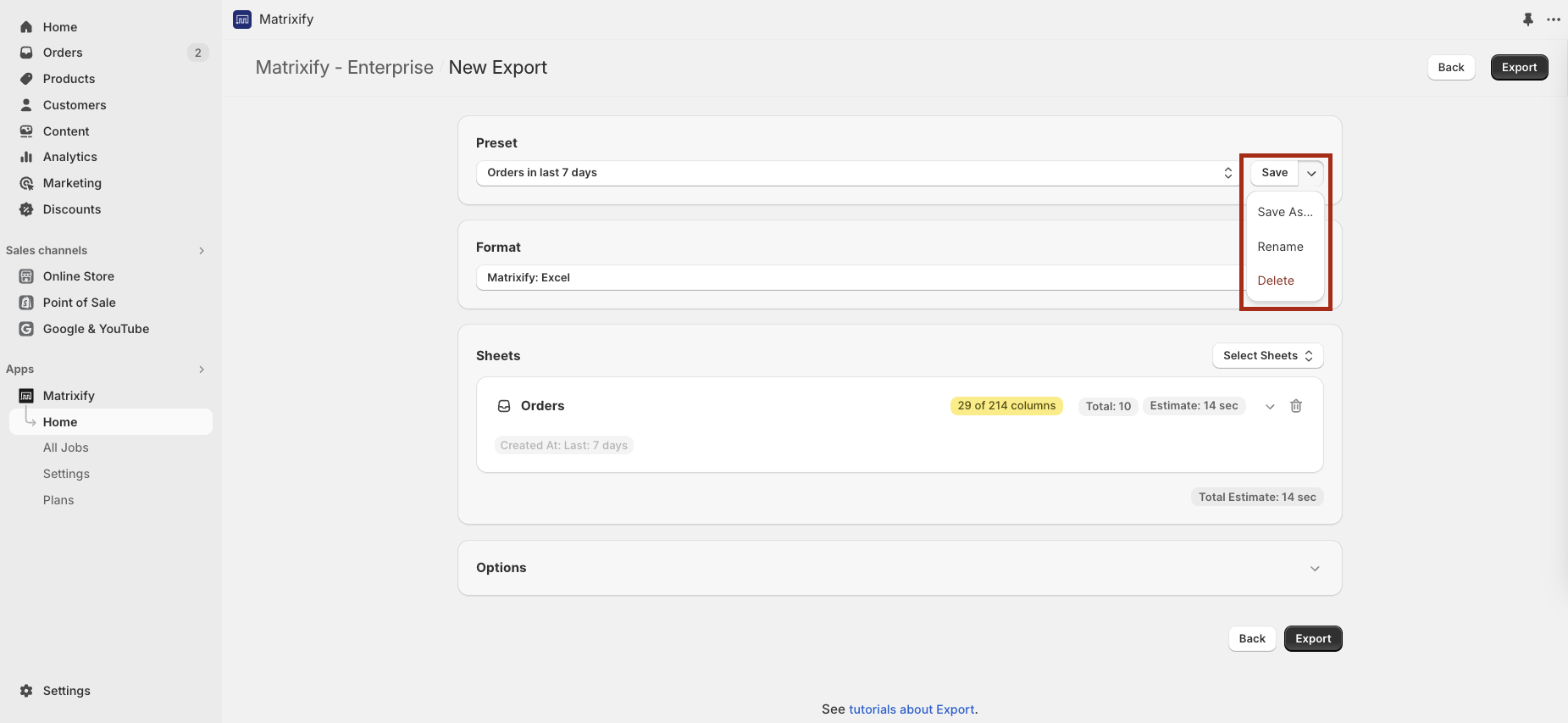Expand the Options section
This screenshot has height=723, width=1568.
click(1314, 568)
